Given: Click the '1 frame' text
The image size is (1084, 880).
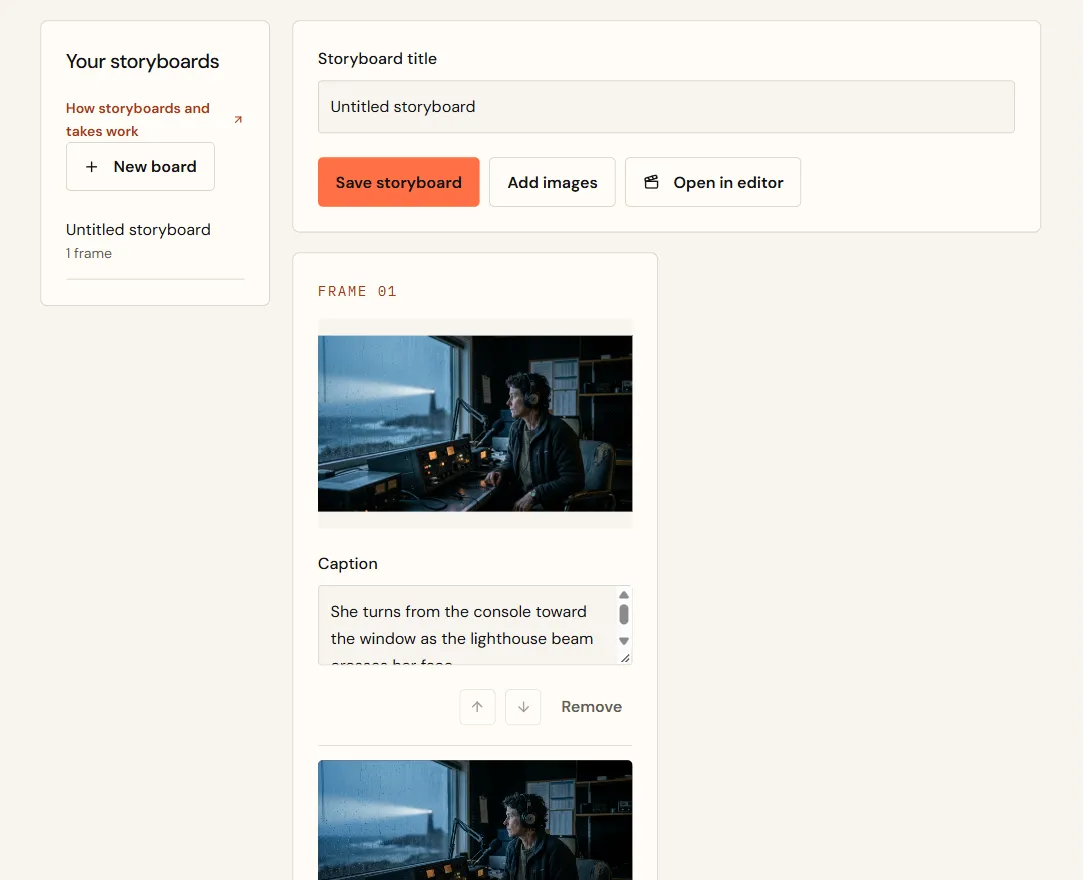Looking at the screenshot, I should coord(88,253).
